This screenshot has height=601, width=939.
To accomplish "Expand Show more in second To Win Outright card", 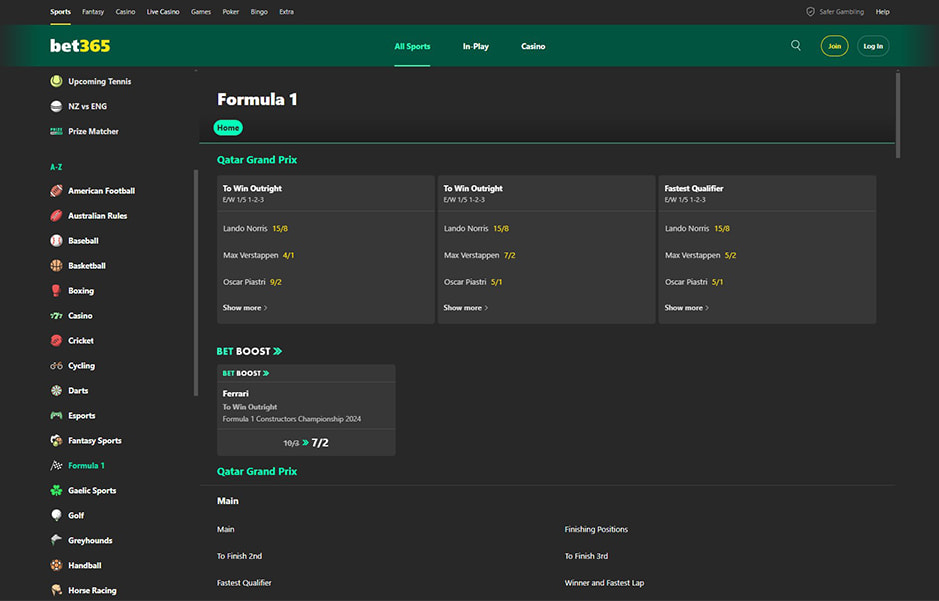I will click(x=465, y=308).
